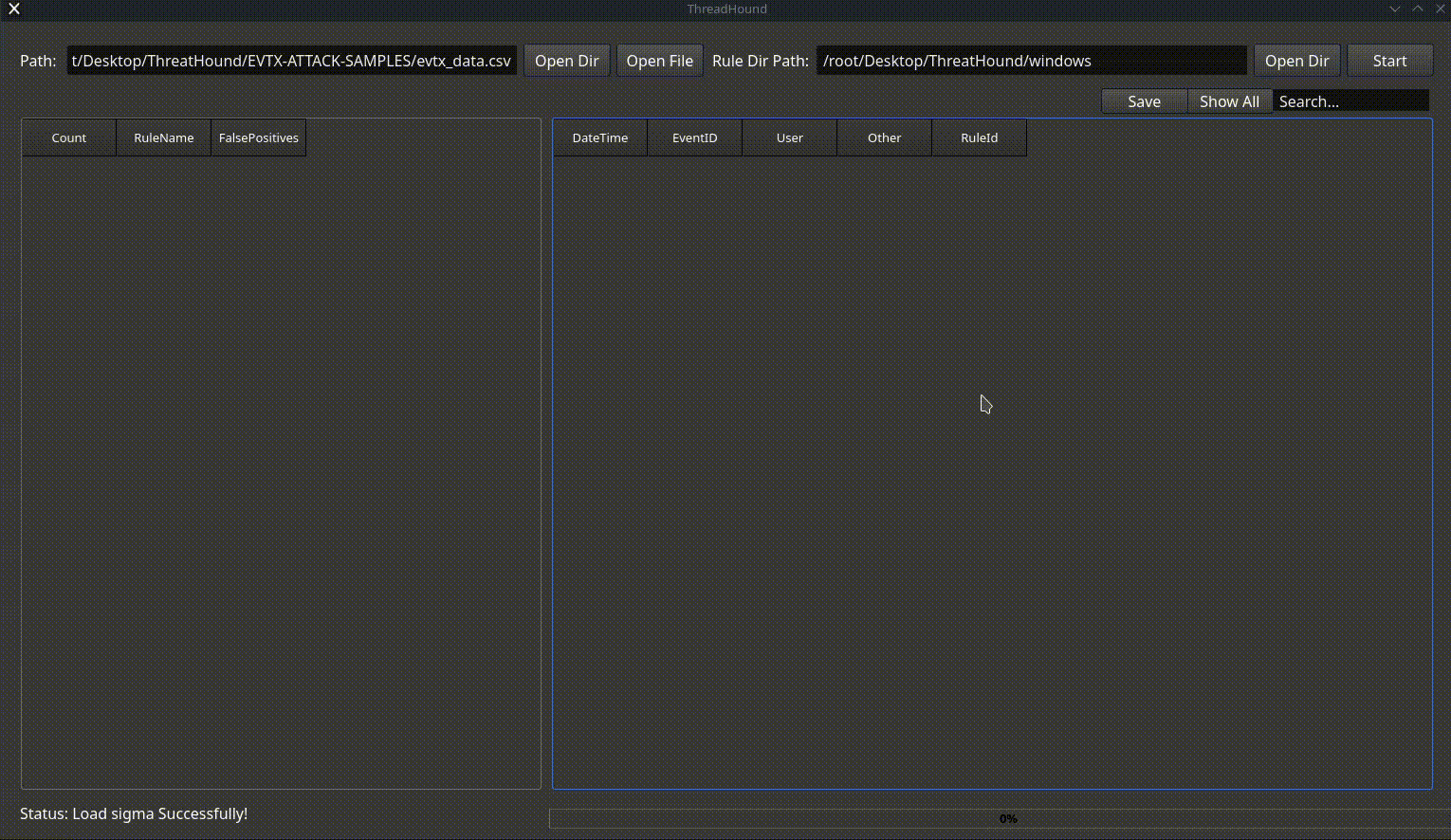The image size is (1451, 840).
Task: Click the Rule Dir Path input field
Action: (1032, 61)
